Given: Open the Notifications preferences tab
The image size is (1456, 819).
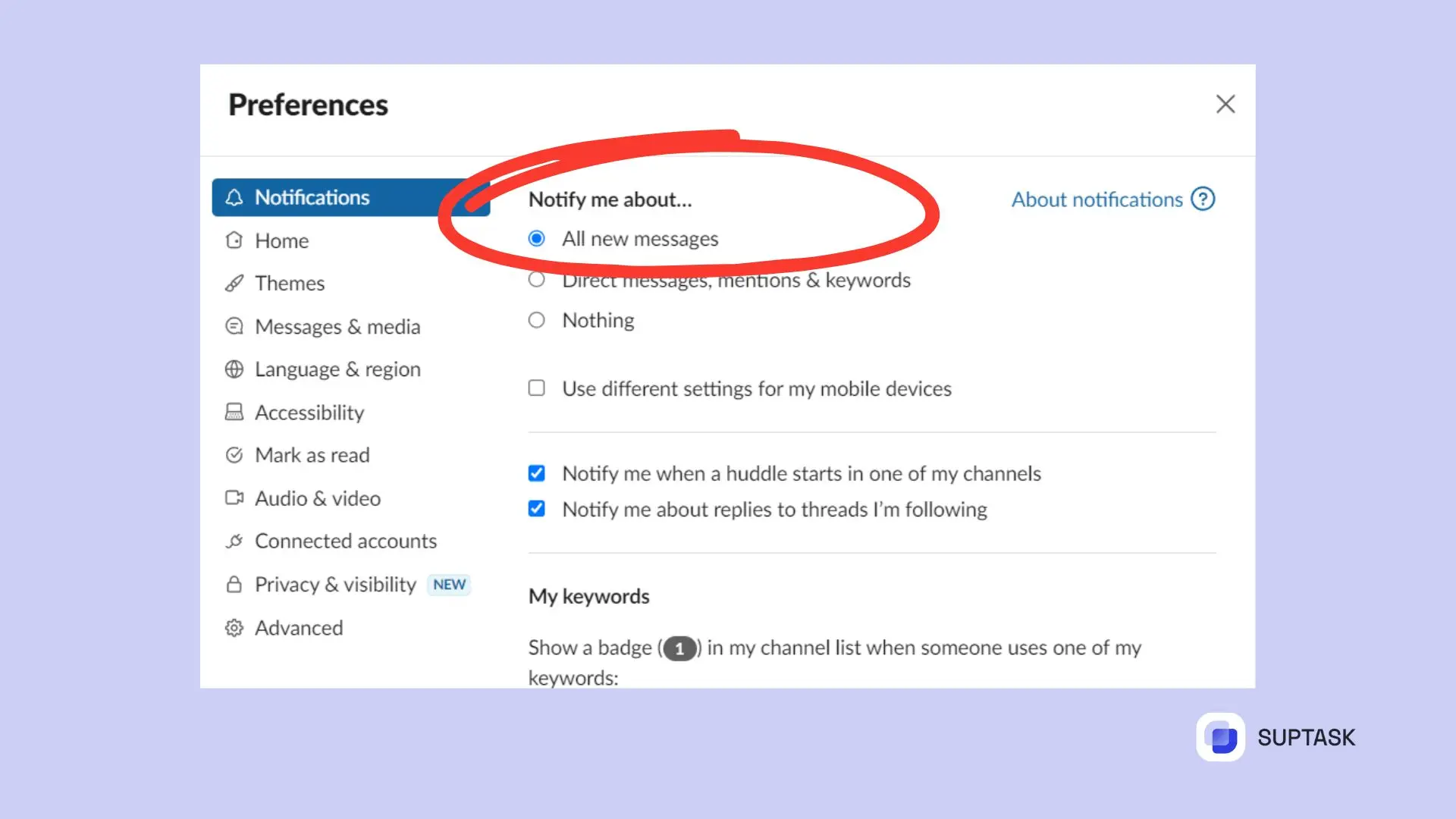Looking at the screenshot, I should point(351,197).
